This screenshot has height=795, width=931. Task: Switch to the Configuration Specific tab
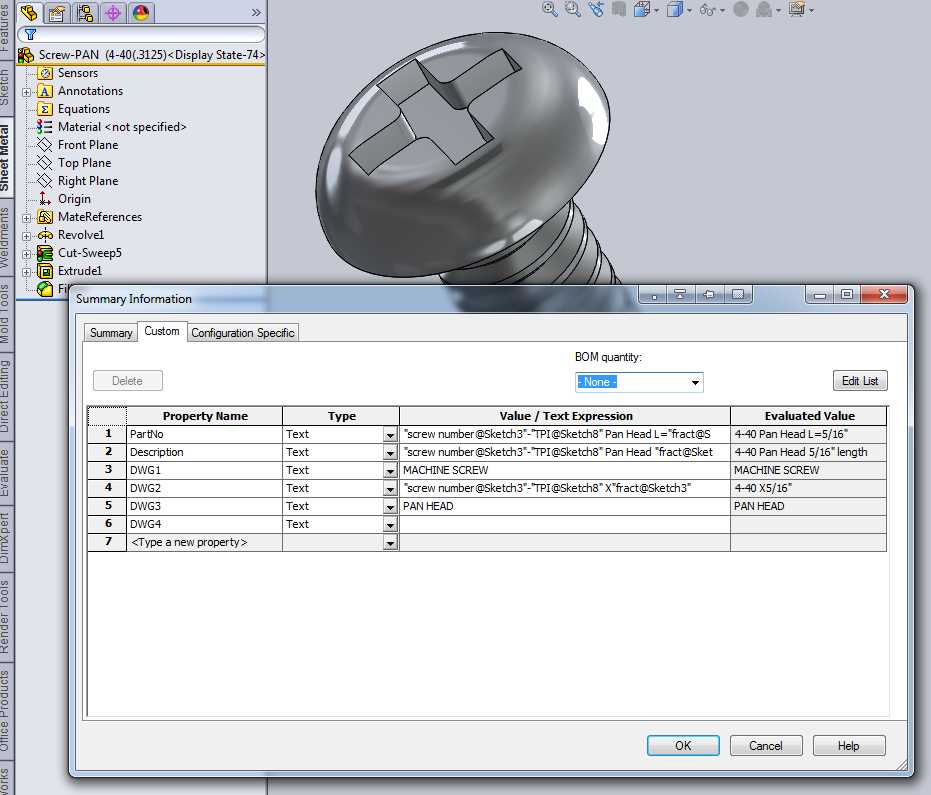click(243, 333)
